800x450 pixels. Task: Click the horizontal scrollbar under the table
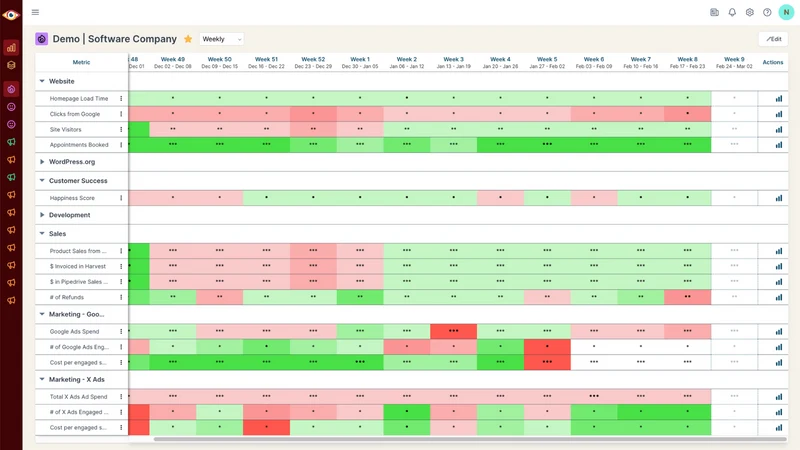470,439
